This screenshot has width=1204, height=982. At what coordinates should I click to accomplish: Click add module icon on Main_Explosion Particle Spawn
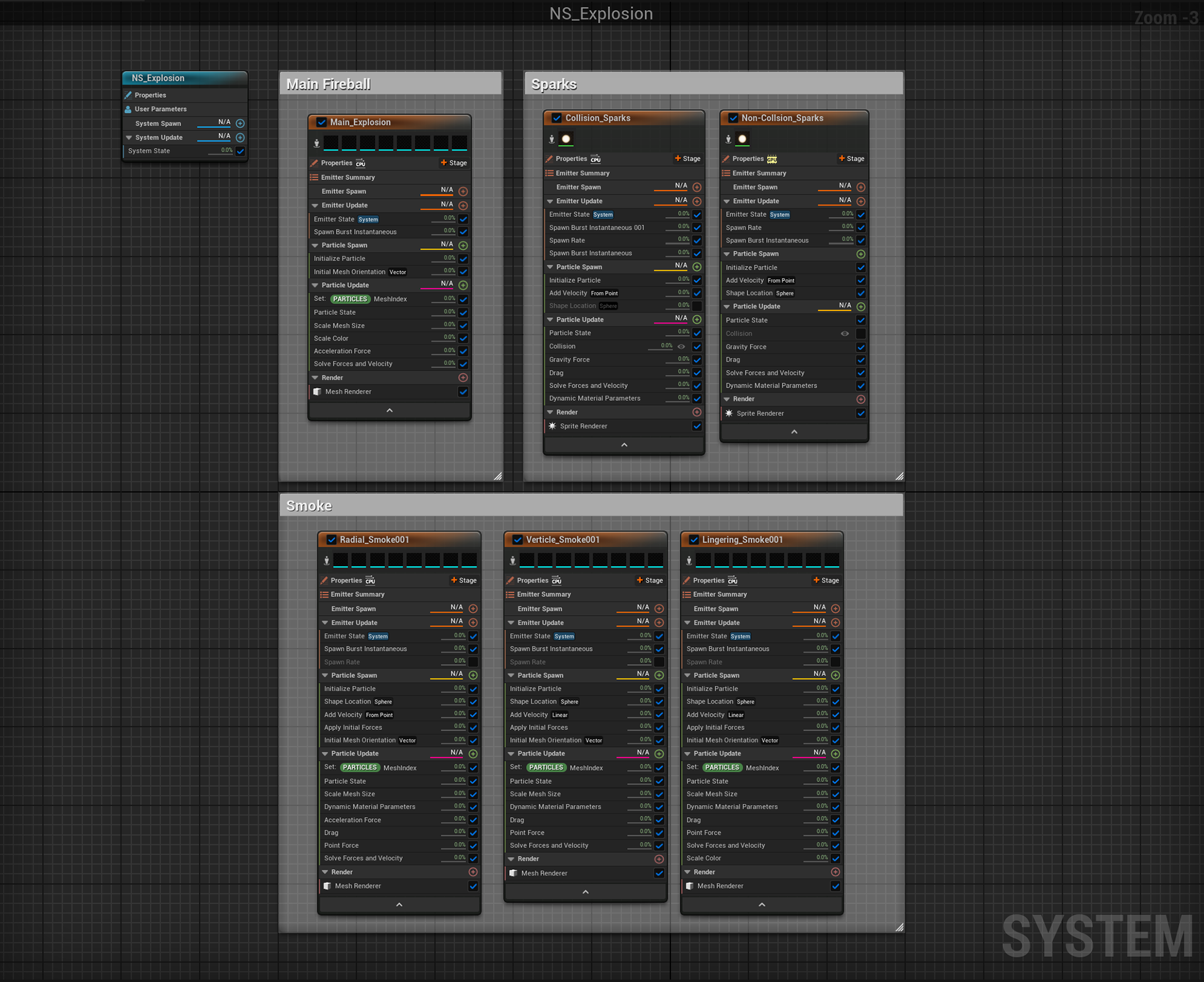click(x=463, y=245)
